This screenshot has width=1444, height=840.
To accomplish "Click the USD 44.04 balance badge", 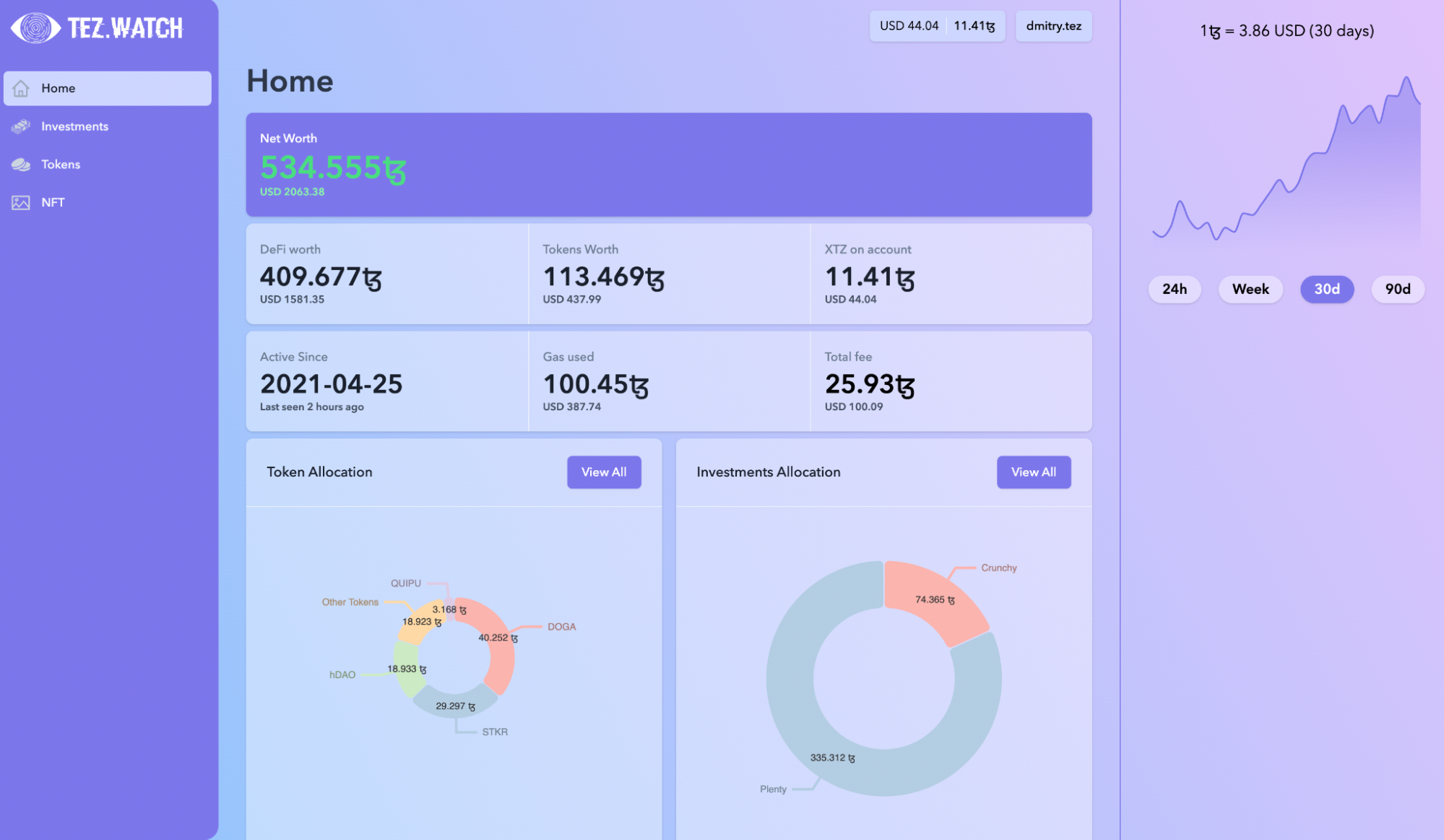I will pos(909,26).
